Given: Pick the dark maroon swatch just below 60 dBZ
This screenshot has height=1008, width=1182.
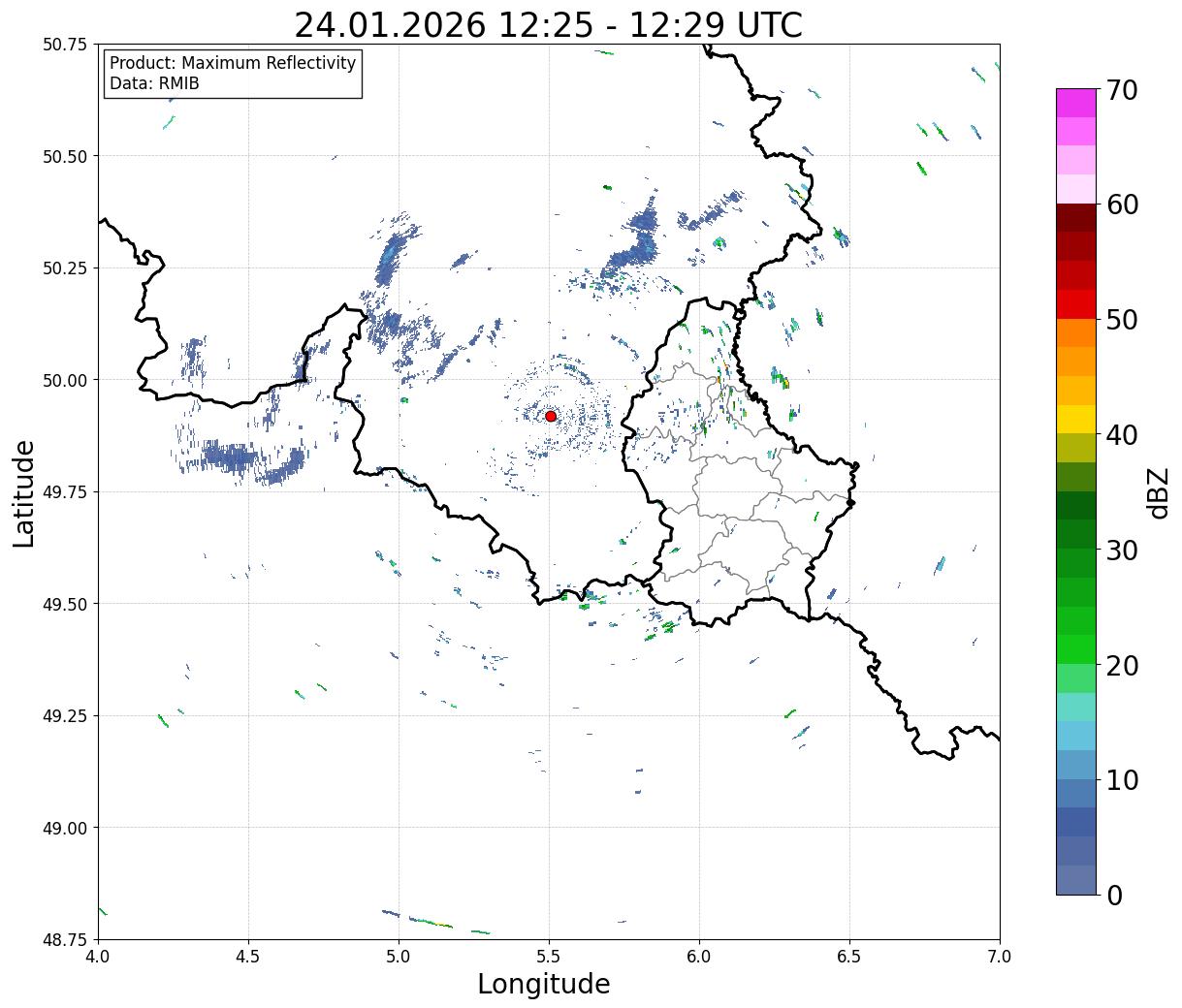Looking at the screenshot, I should [1076, 218].
